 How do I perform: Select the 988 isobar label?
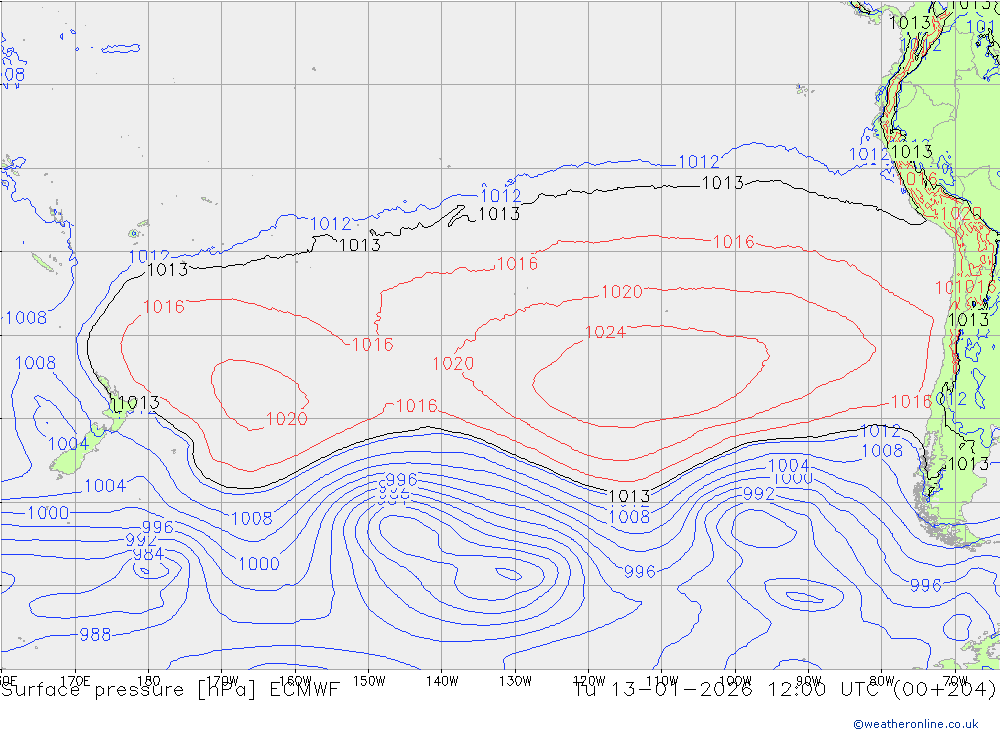tap(95, 635)
